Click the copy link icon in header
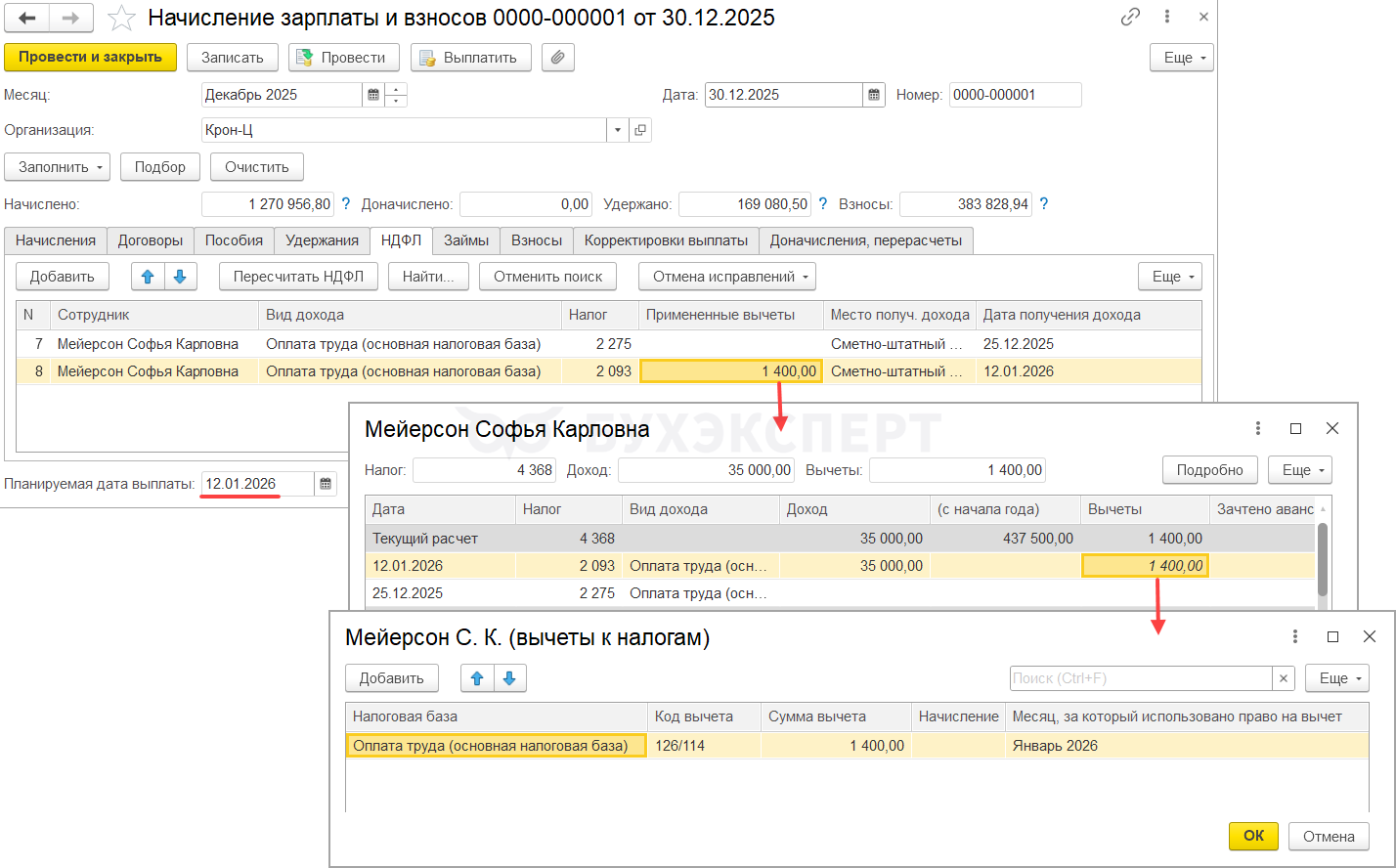The image size is (1396, 868). click(1130, 18)
